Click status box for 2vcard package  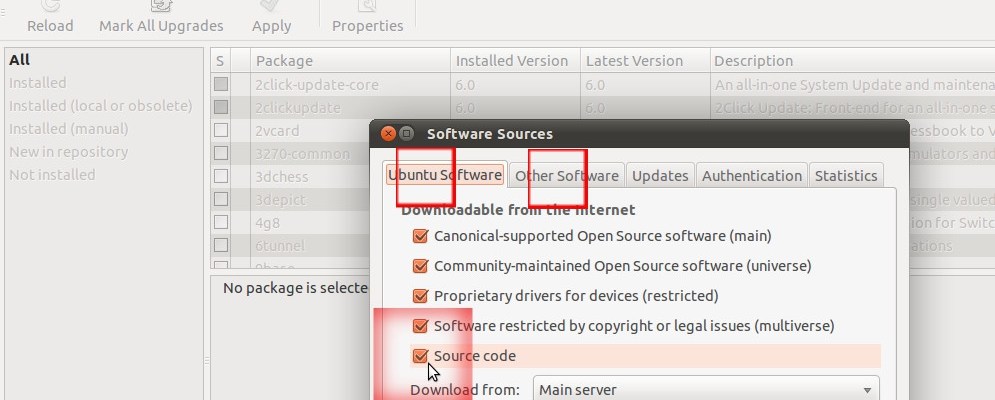point(221,131)
